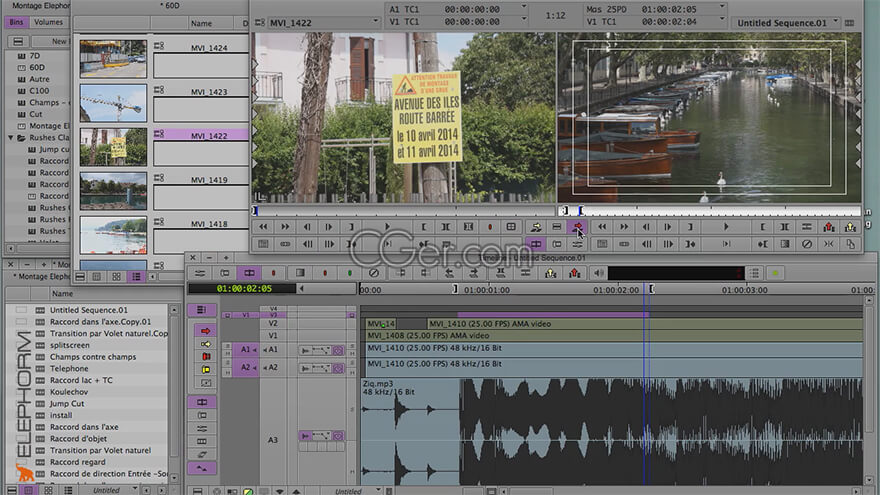The width and height of the screenshot is (880, 495).
Task: Select the MVI_1419 clip thumbnail
Action: point(113,191)
